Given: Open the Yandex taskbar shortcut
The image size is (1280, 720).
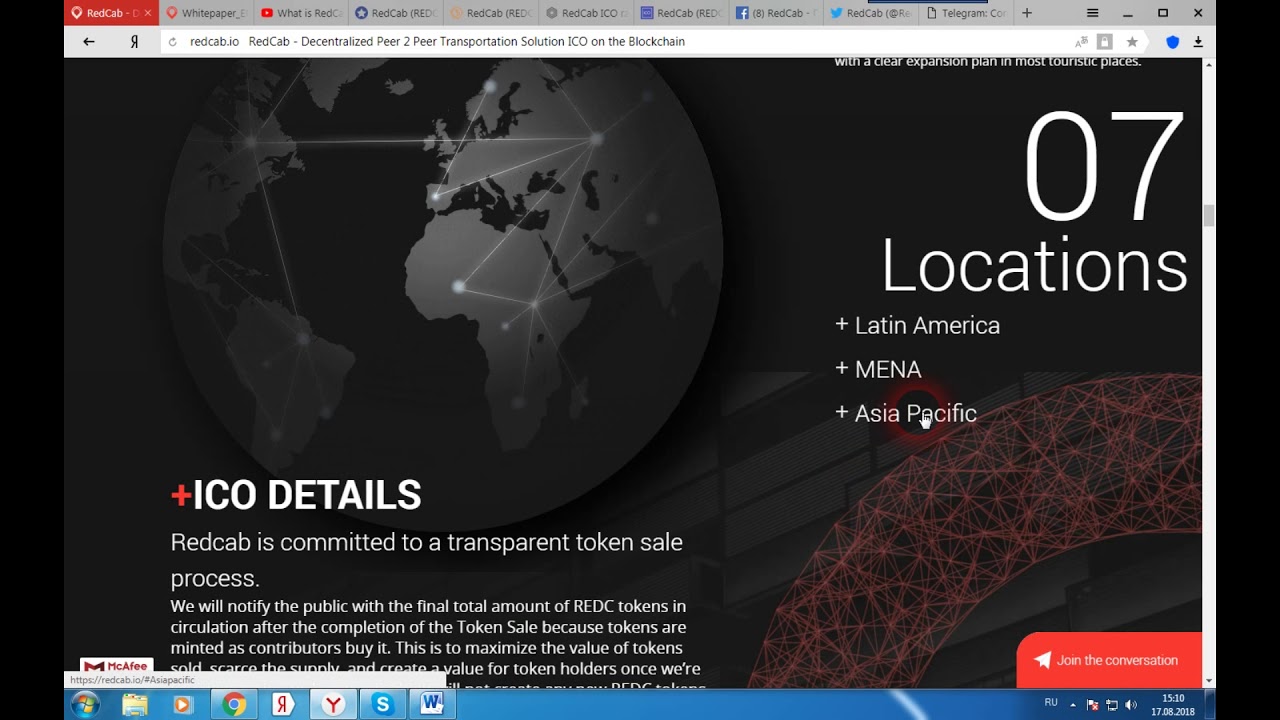Looking at the screenshot, I should tap(284, 705).
